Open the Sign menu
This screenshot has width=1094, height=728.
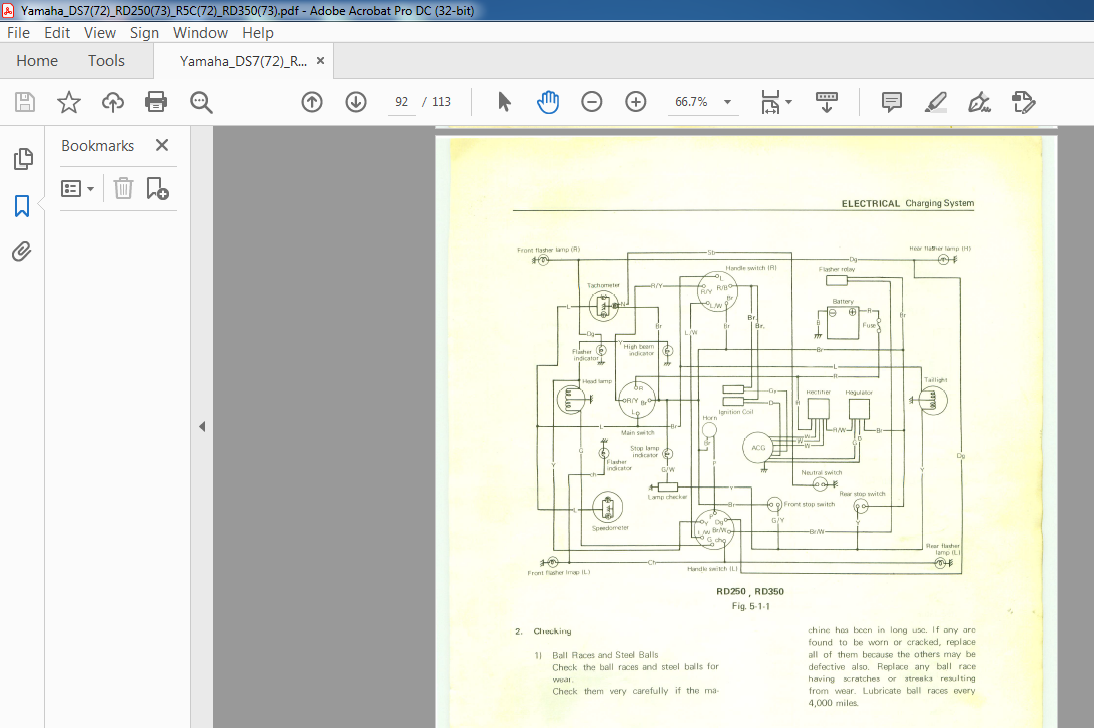(x=144, y=33)
